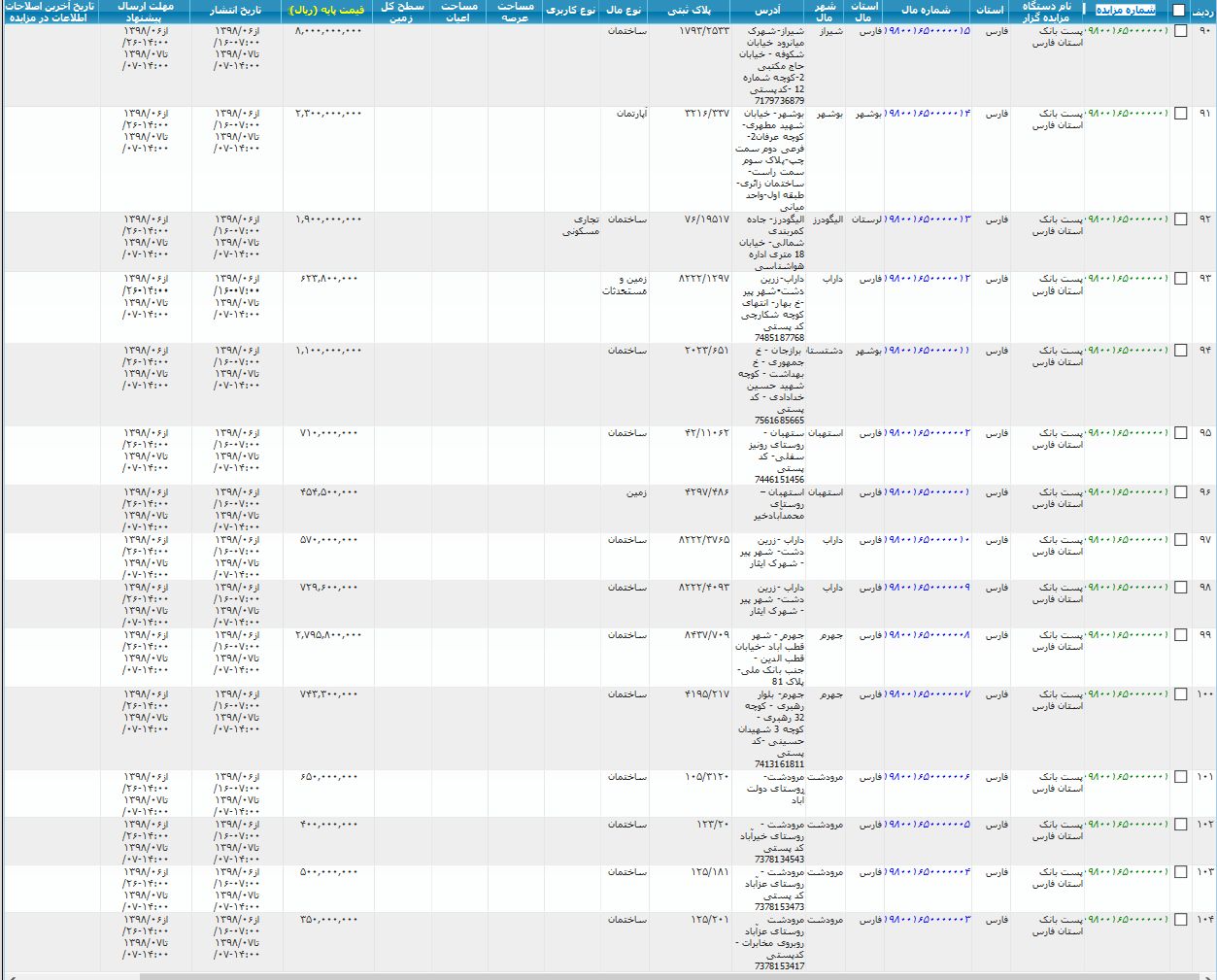
Task: Select the checkbox on row 93
Action: [1180, 279]
